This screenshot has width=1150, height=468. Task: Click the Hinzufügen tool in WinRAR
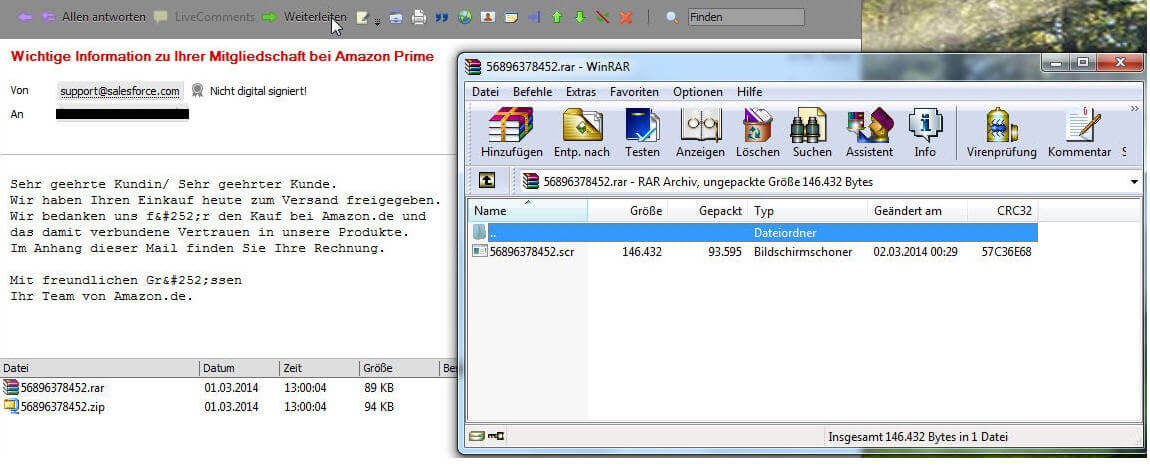coord(512,133)
